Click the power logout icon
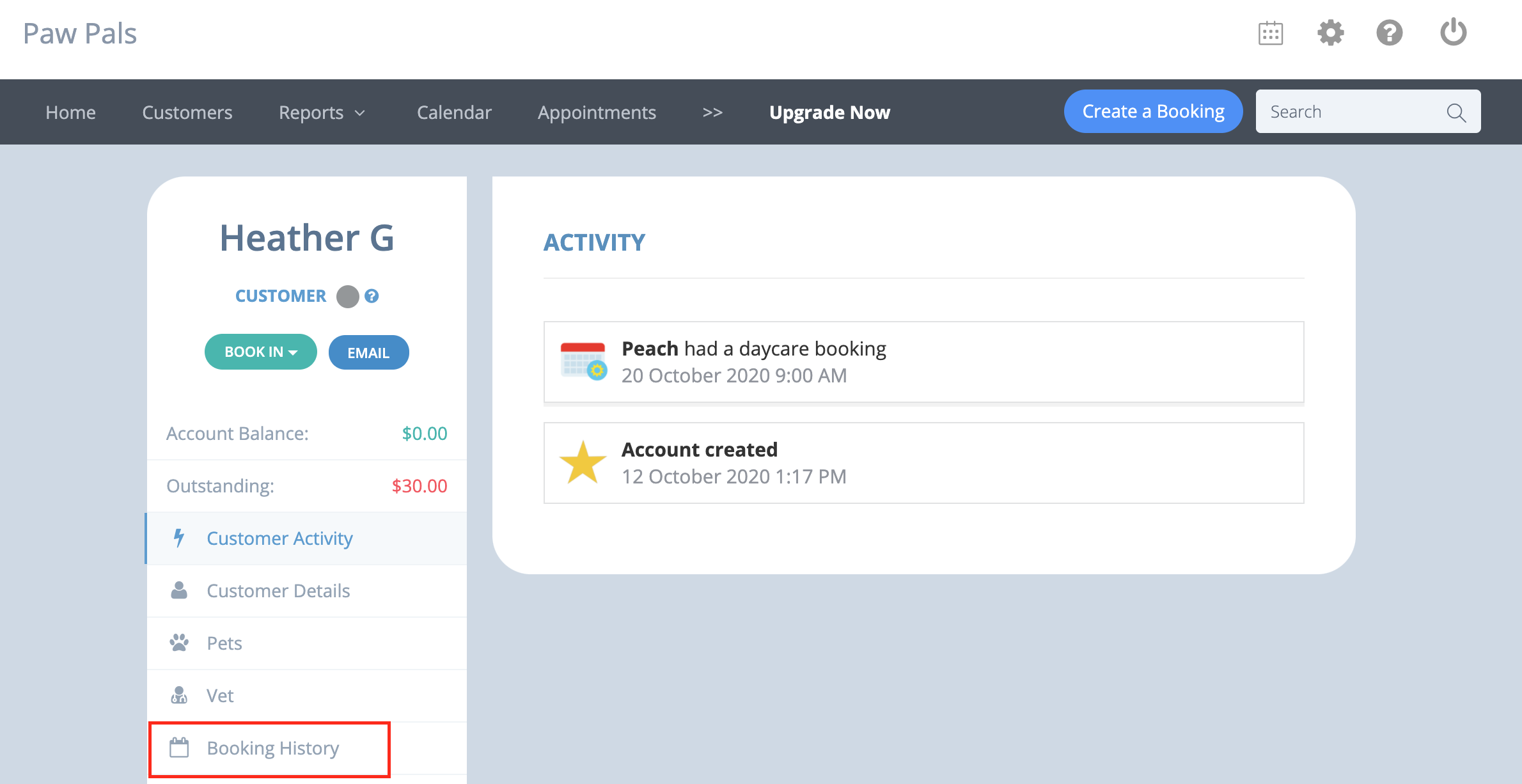Image resolution: width=1522 pixels, height=784 pixels. point(1453,32)
